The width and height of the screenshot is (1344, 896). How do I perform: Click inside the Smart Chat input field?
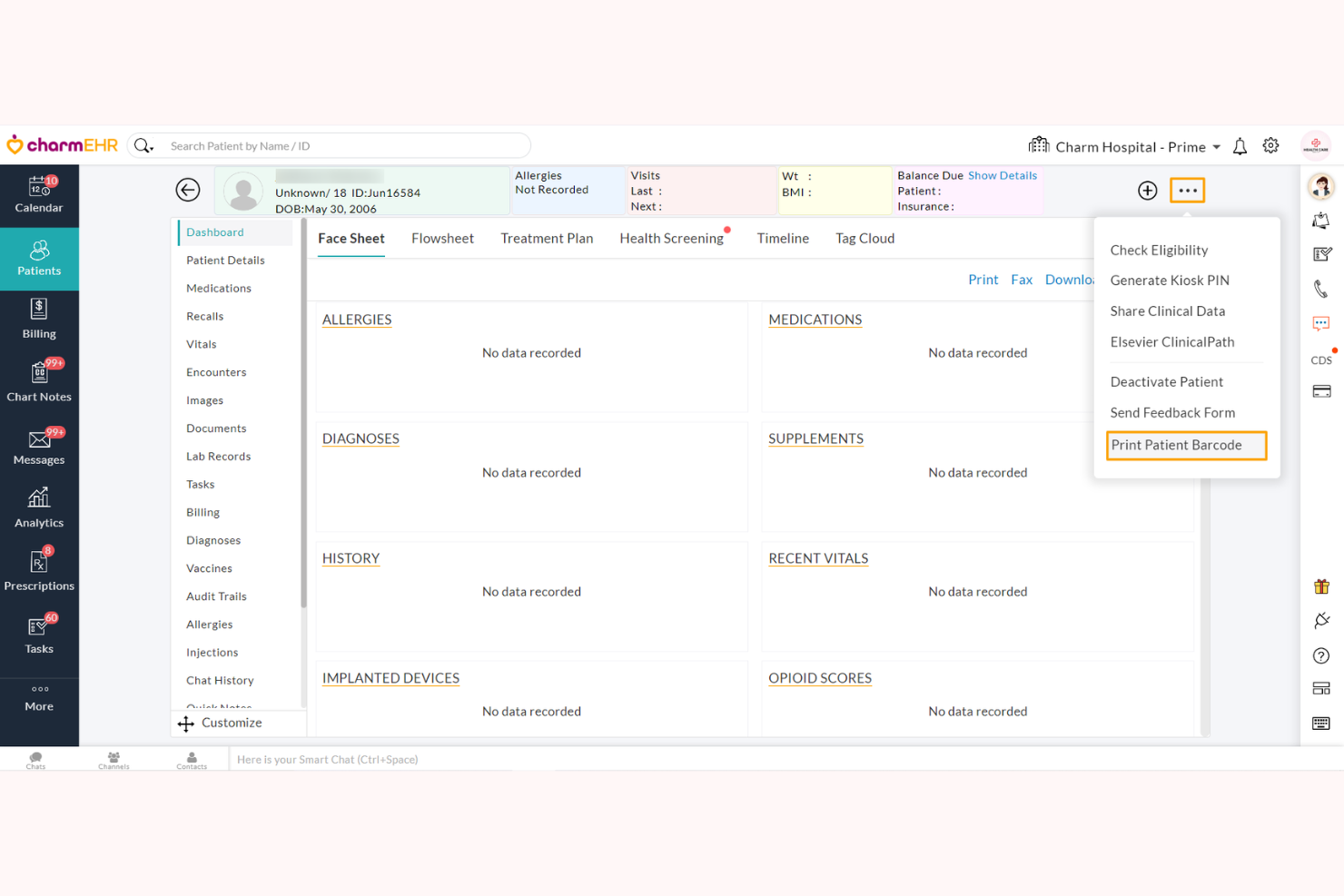545,759
